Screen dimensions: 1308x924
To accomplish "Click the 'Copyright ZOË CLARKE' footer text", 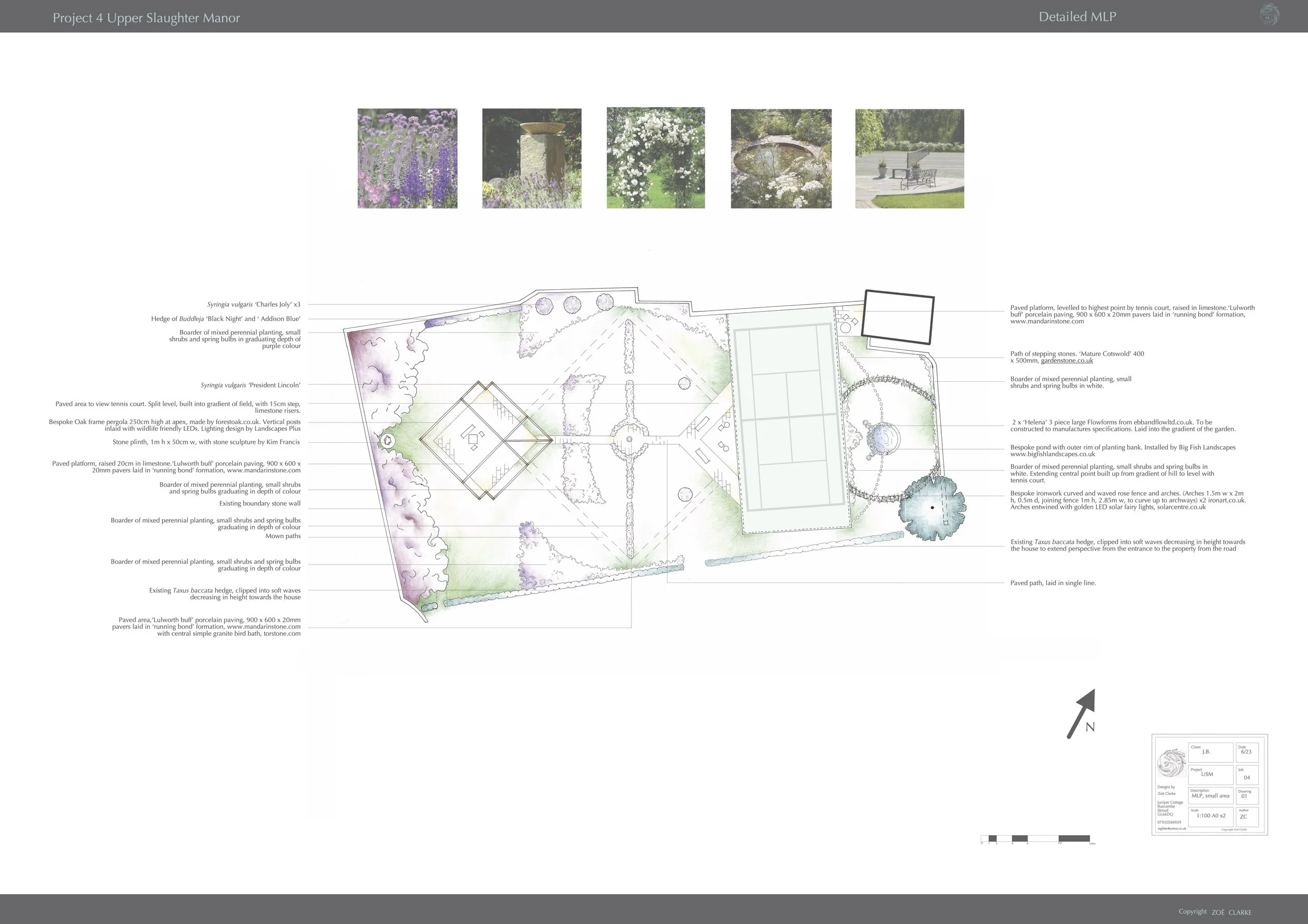I will tap(1214, 911).
